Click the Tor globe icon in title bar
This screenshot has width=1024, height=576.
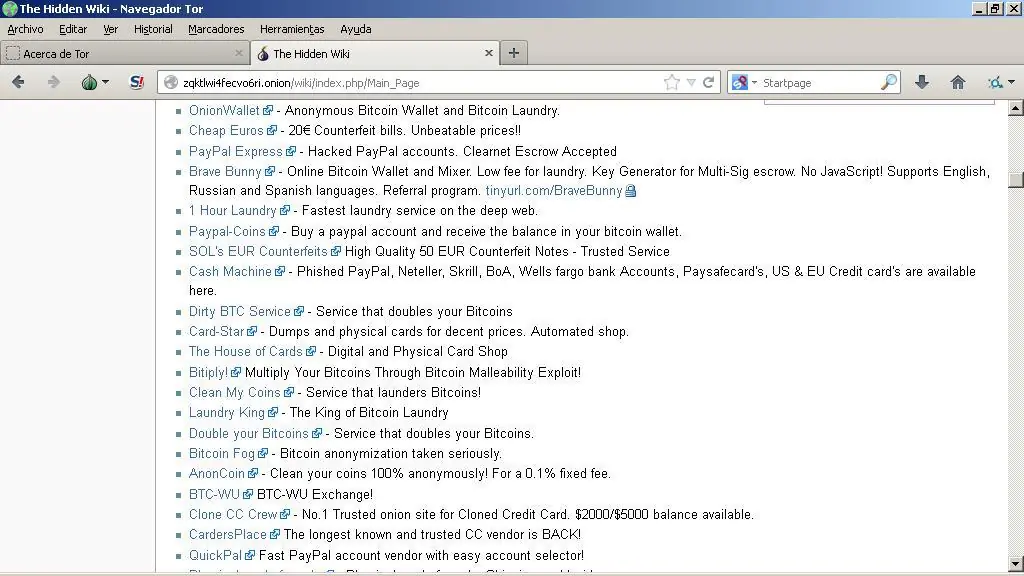point(9,8)
